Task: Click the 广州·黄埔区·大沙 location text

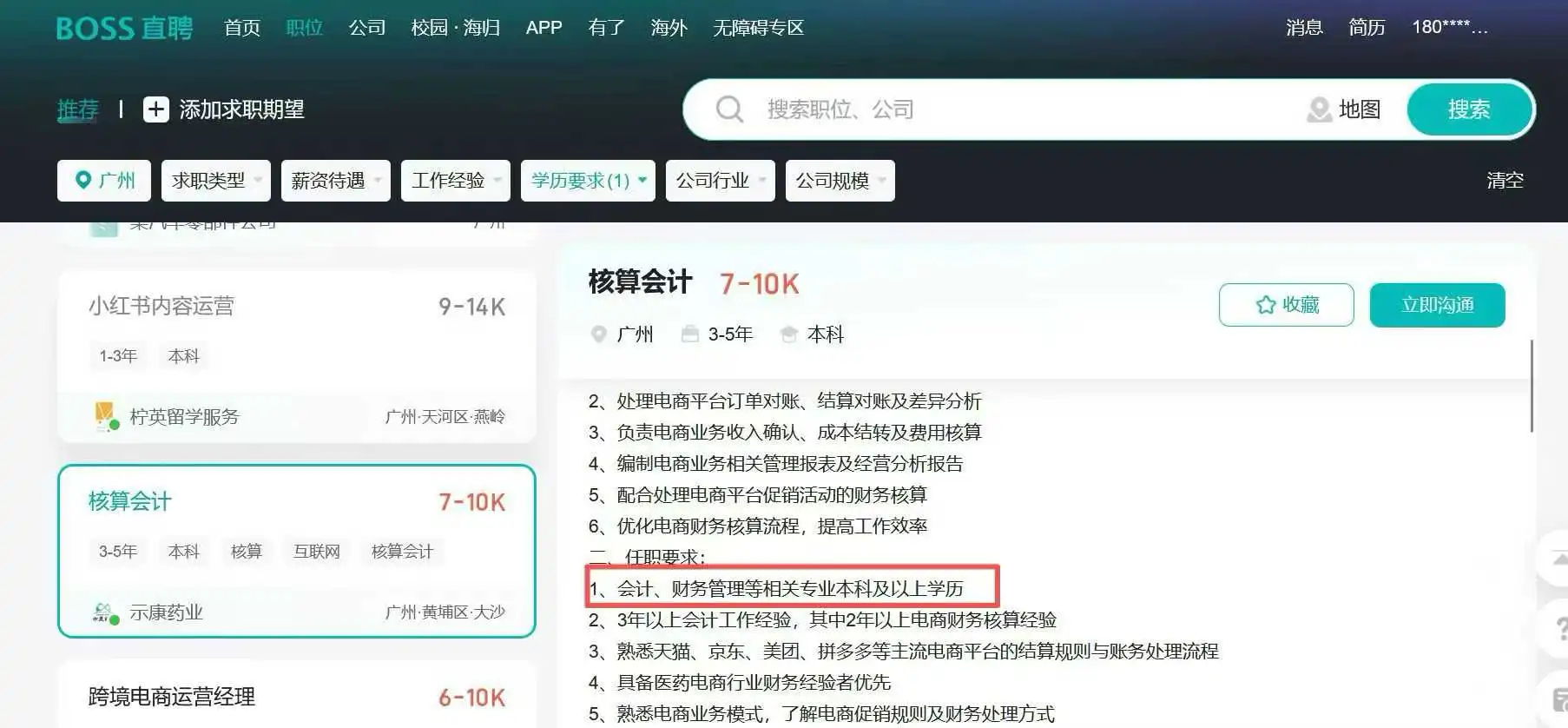Action: point(445,612)
